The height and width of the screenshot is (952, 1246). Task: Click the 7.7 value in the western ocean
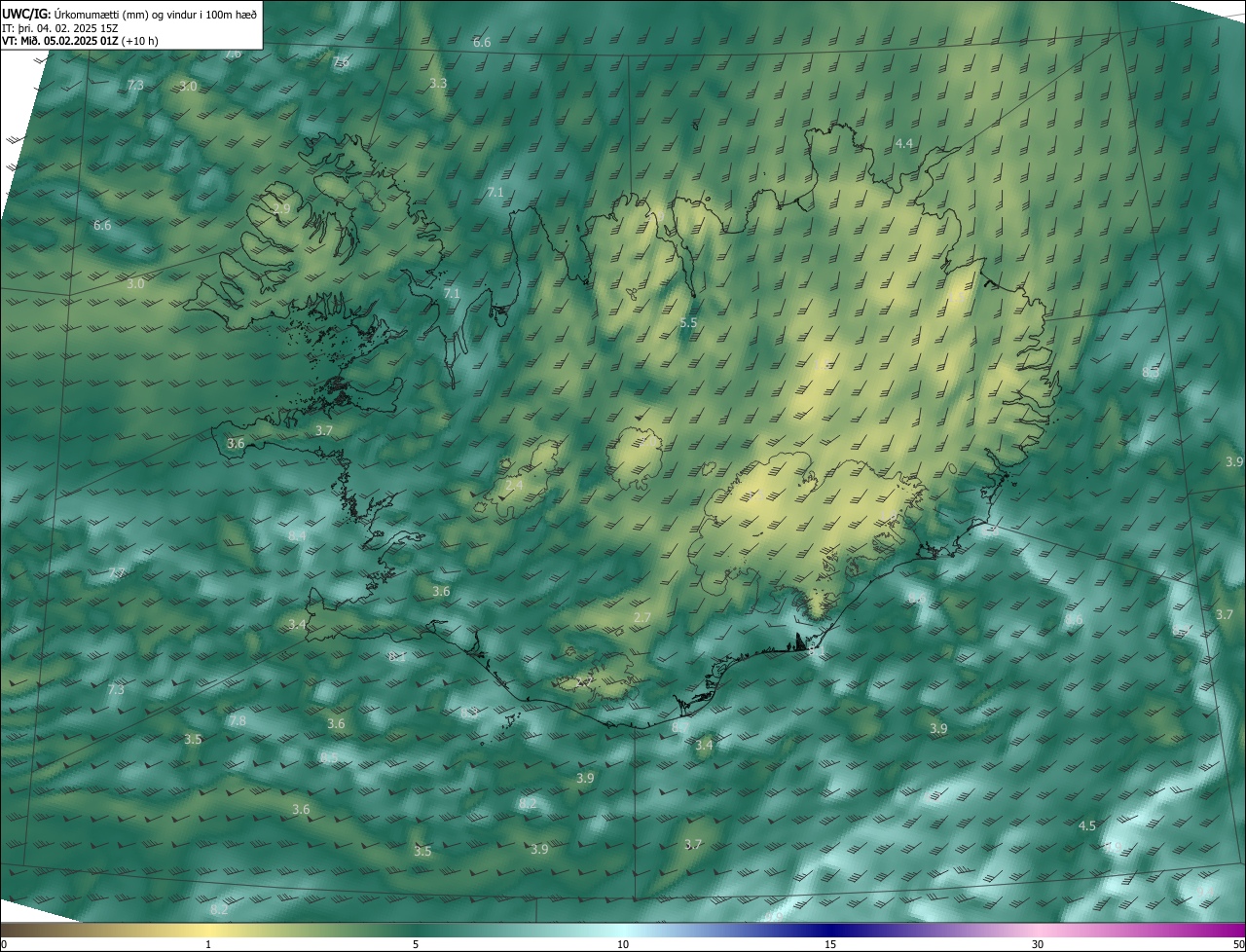point(117,572)
